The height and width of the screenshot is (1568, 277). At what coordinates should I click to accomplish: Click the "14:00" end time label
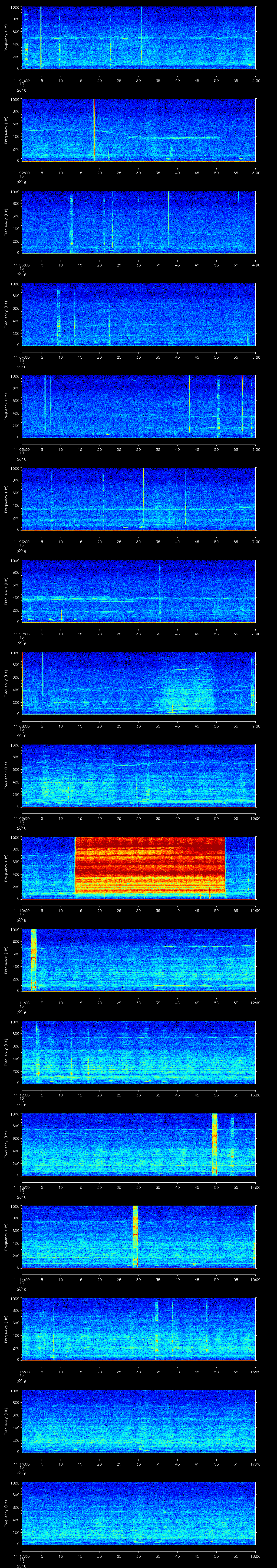click(255, 1187)
